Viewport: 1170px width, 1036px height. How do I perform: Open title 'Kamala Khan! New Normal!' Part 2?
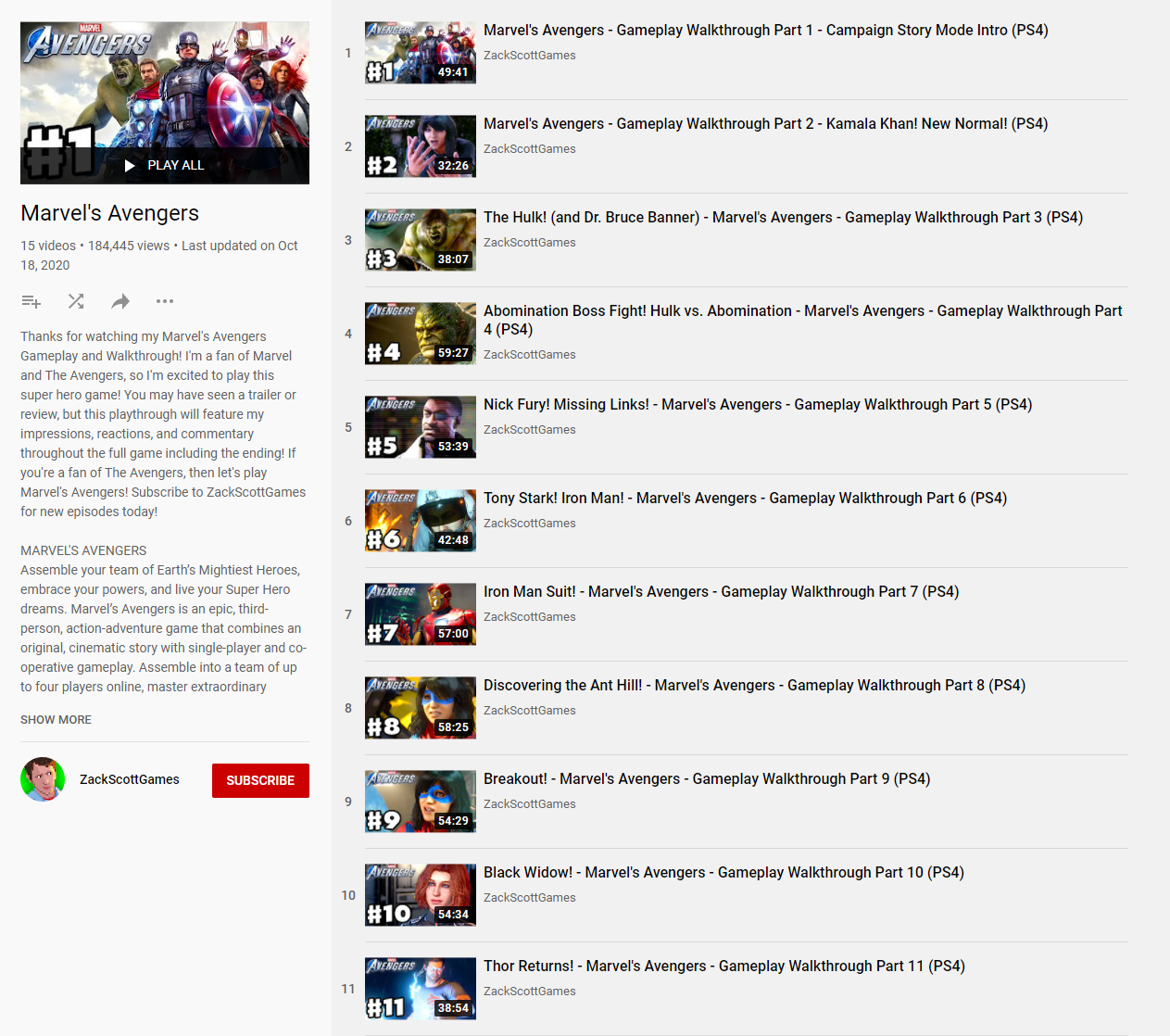coord(766,124)
